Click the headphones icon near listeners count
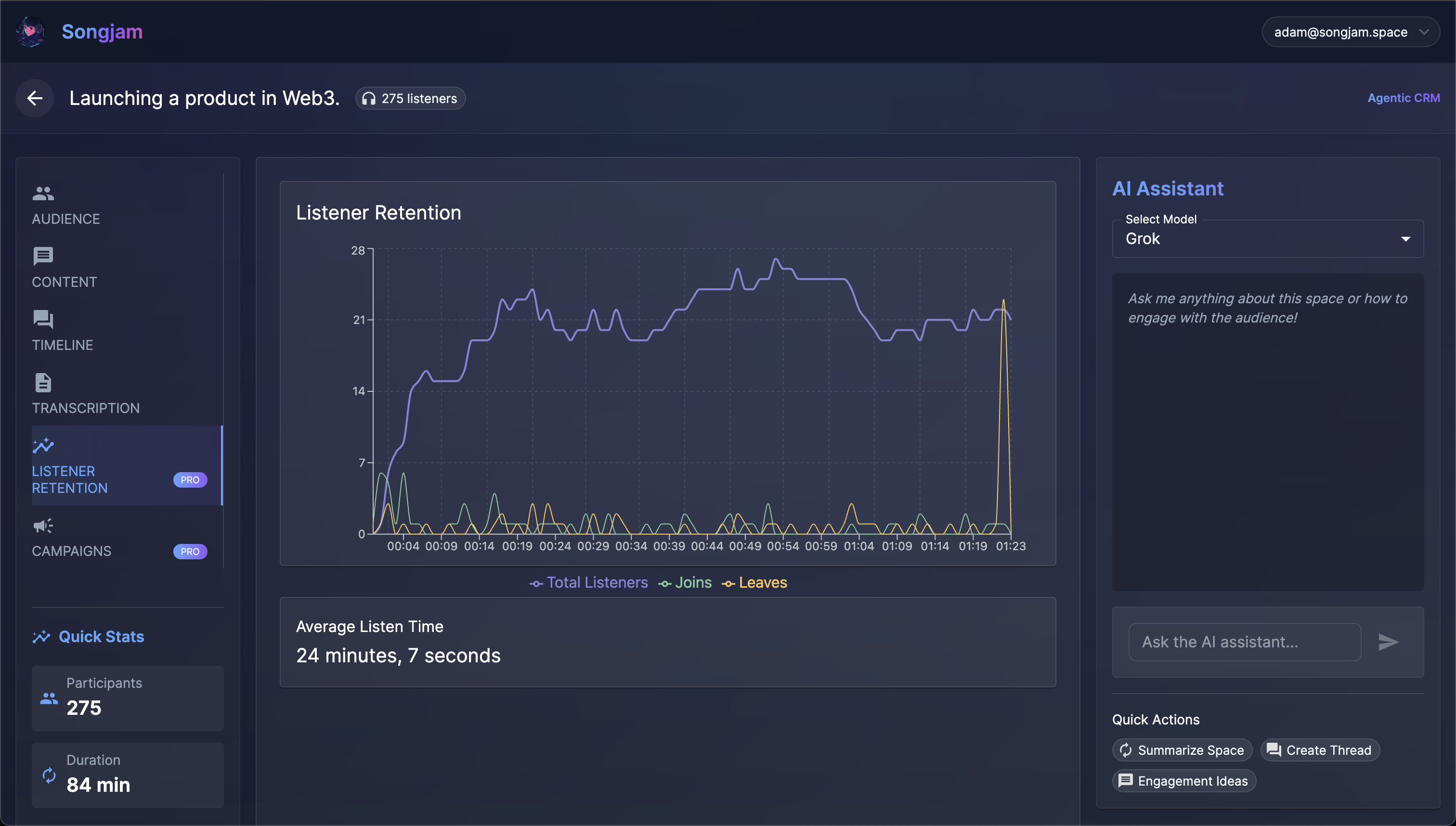 (369, 98)
